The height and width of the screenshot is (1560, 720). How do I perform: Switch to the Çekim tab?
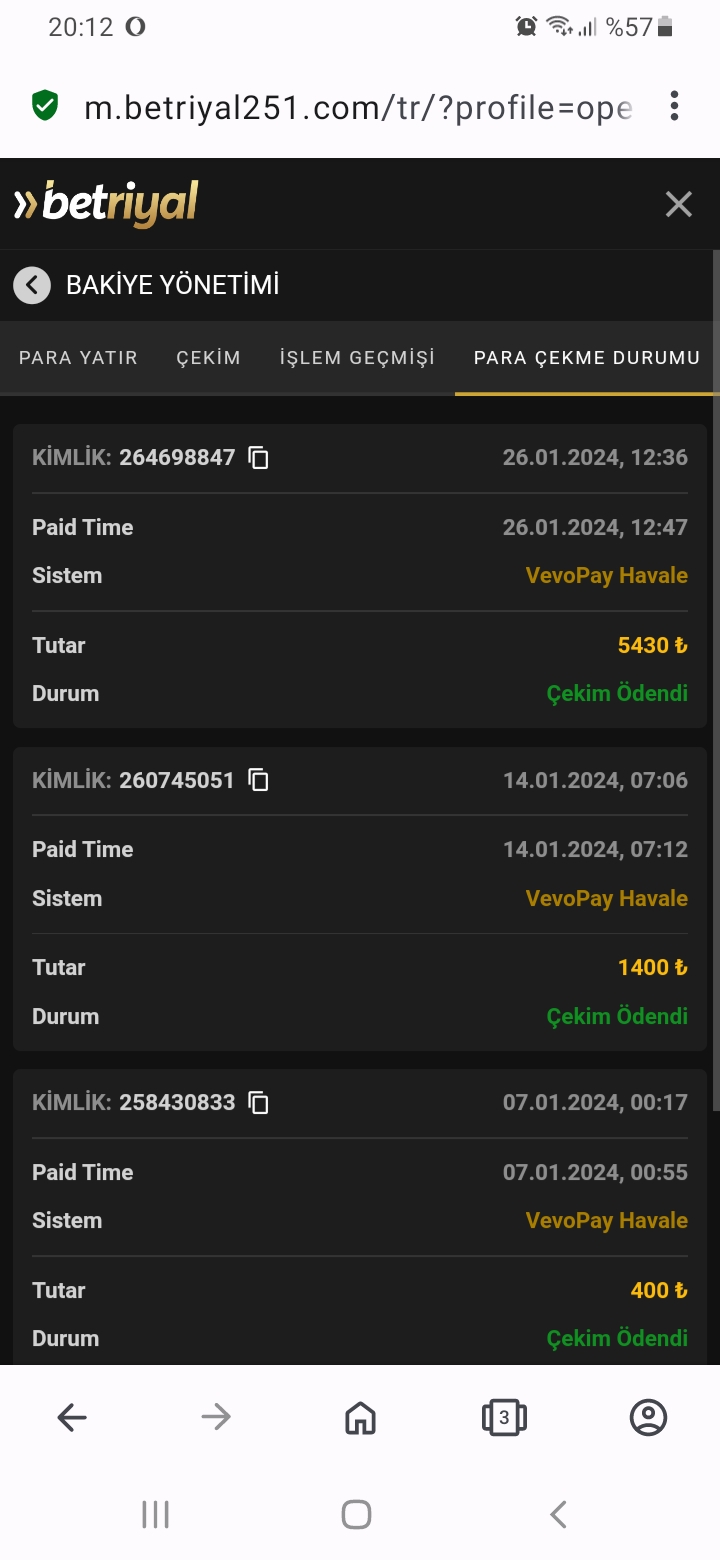(x=209, y=358)
